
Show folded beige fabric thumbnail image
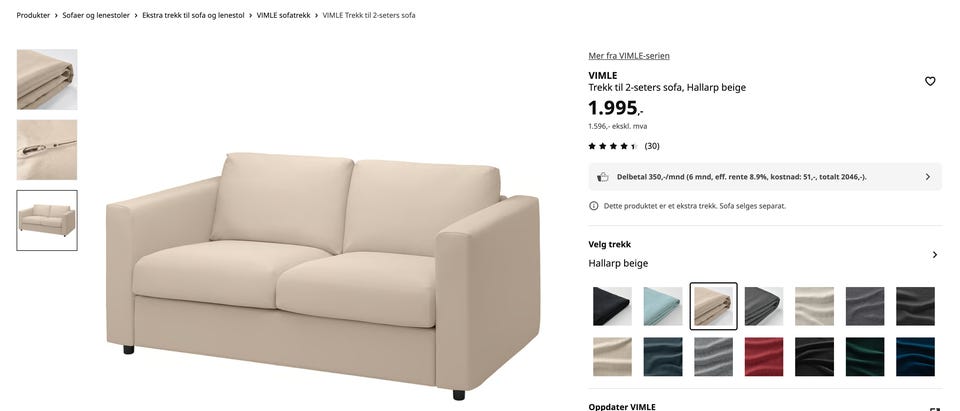[x=47, y=80]
